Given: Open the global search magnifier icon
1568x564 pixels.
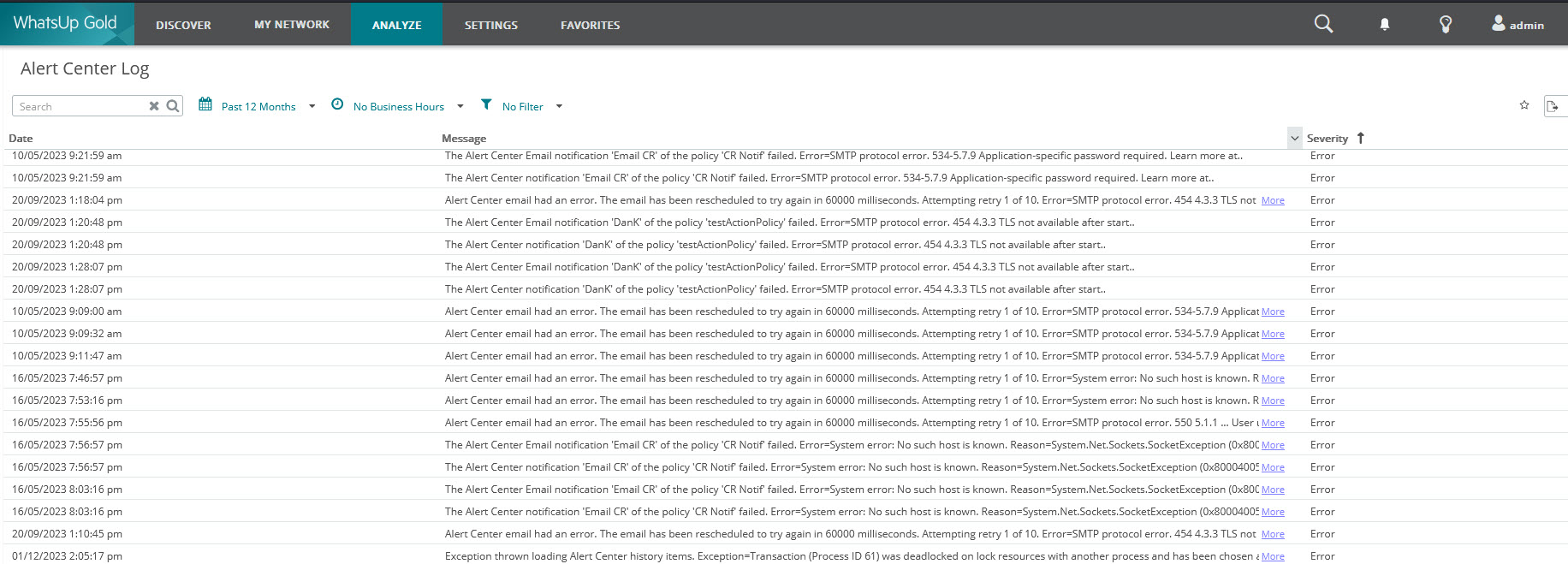Looking at the screenshot, I should [1323, 24].
